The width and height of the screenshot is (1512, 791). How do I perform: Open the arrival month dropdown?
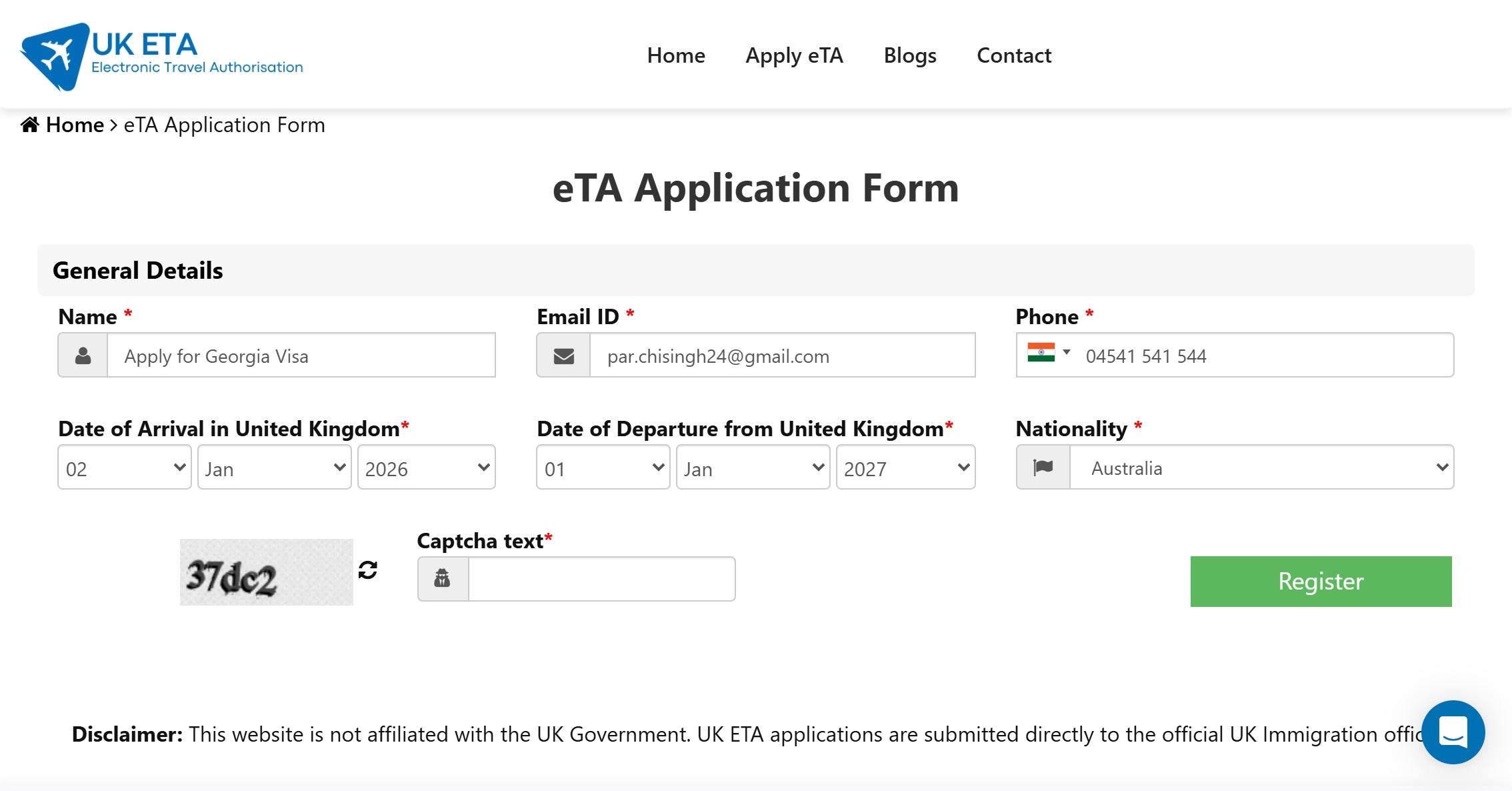274,468
